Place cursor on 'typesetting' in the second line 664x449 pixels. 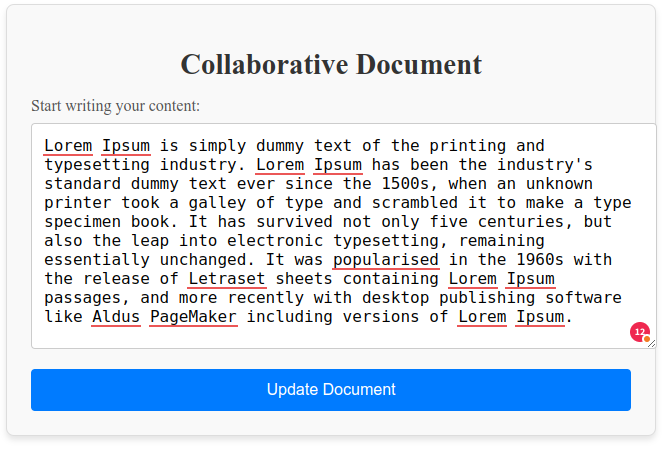[97, 165]
